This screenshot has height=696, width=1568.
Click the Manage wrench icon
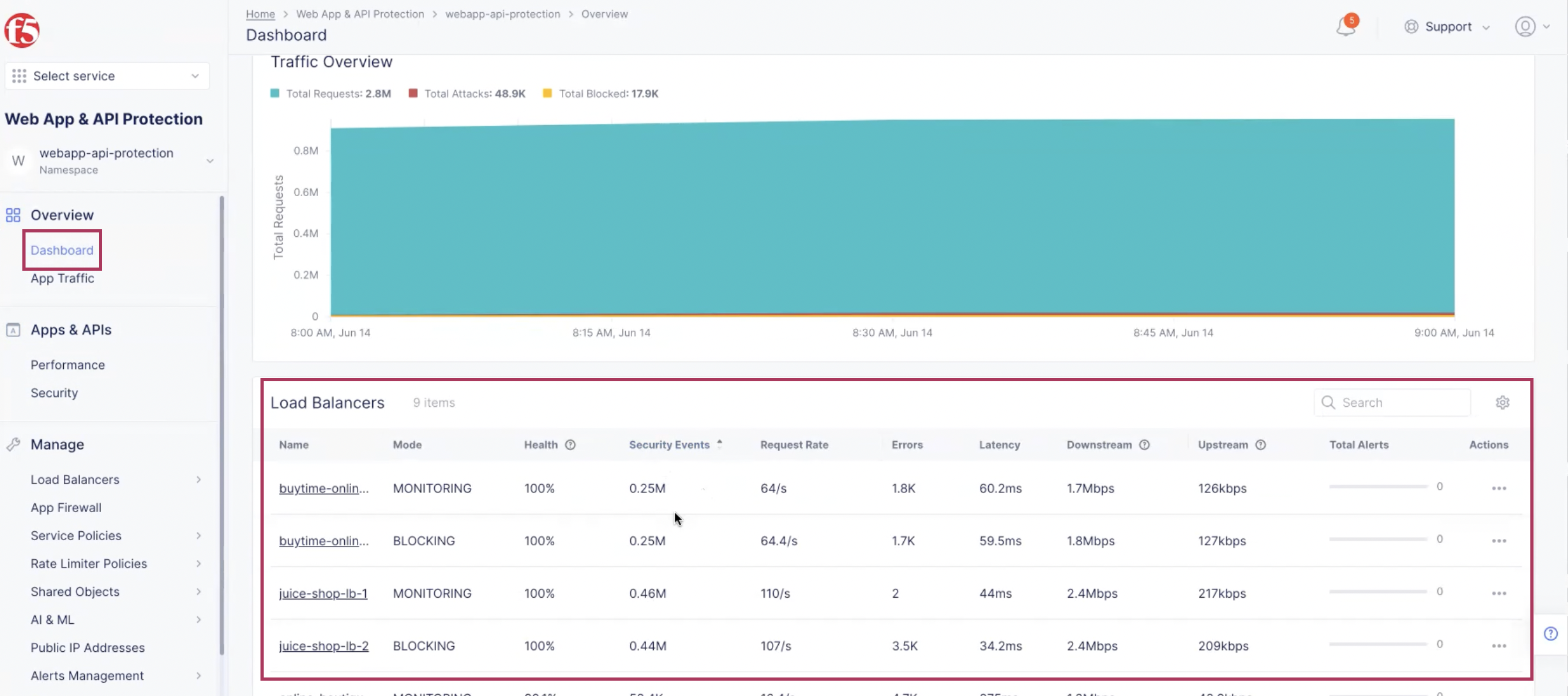click(x=13, y=444)
